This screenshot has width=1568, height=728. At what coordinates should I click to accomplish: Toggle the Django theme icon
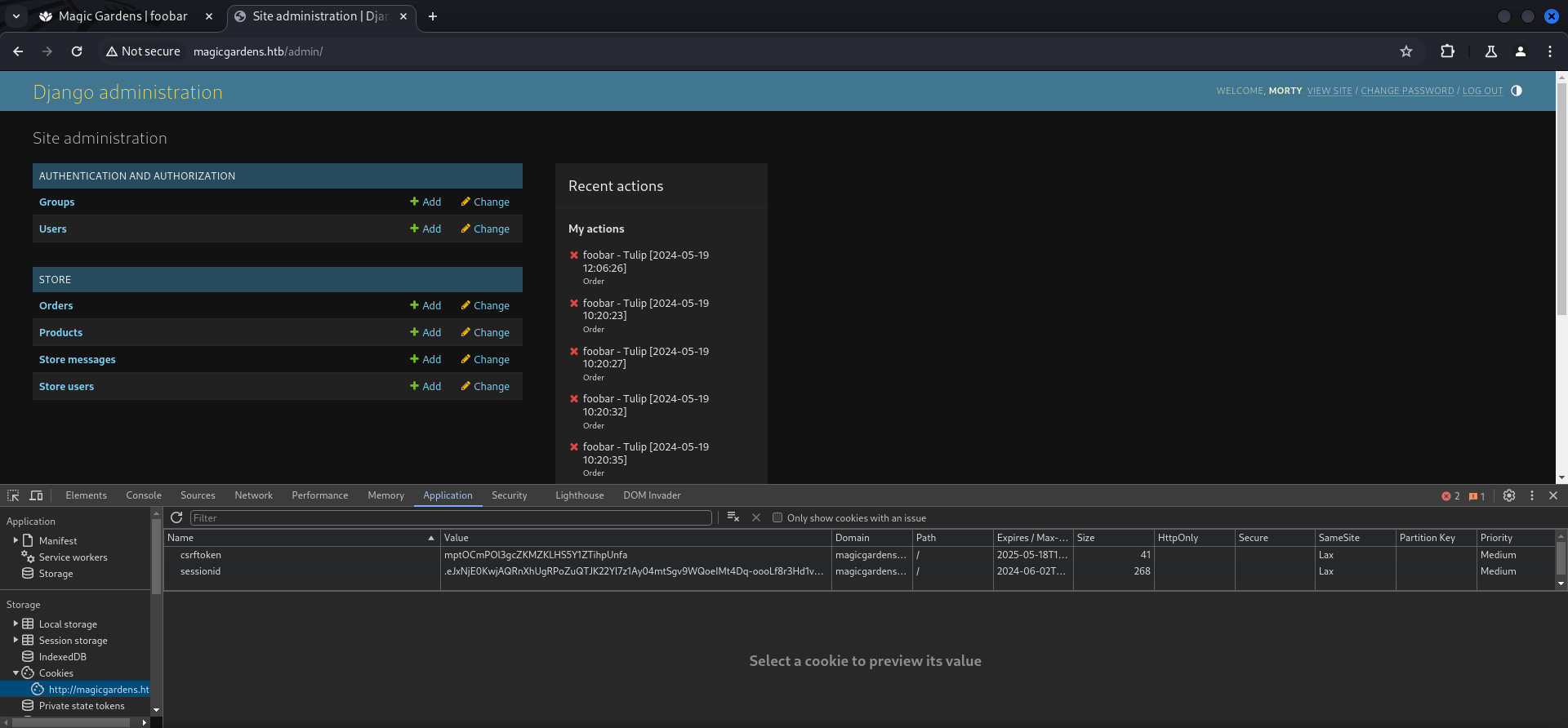coord(1517,91)
